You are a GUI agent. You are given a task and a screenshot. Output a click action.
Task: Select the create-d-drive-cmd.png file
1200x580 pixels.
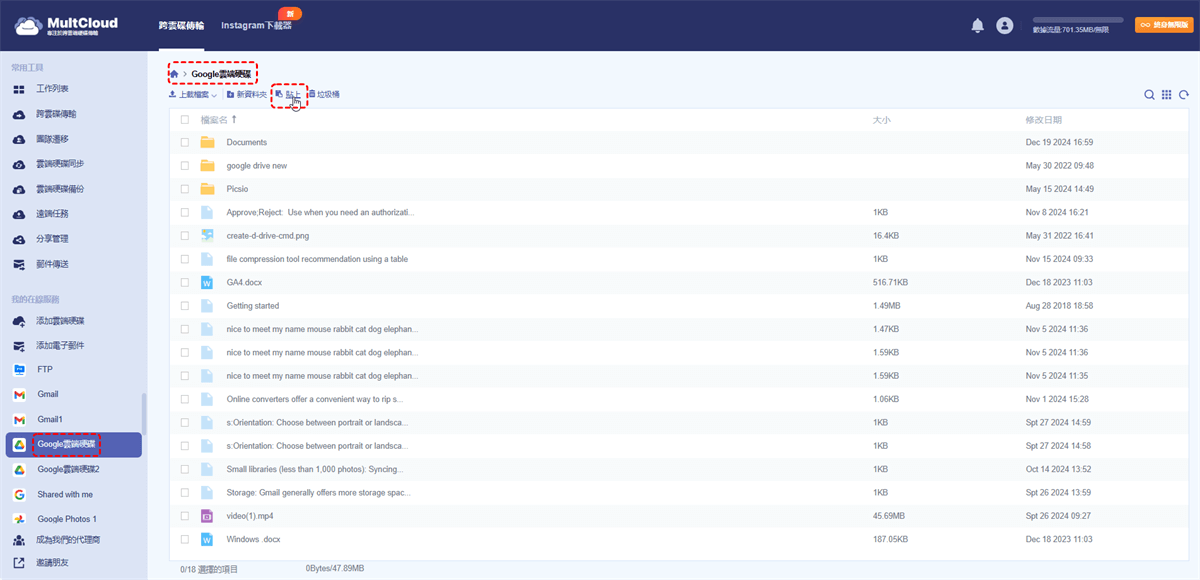click(x=270, y=236)
